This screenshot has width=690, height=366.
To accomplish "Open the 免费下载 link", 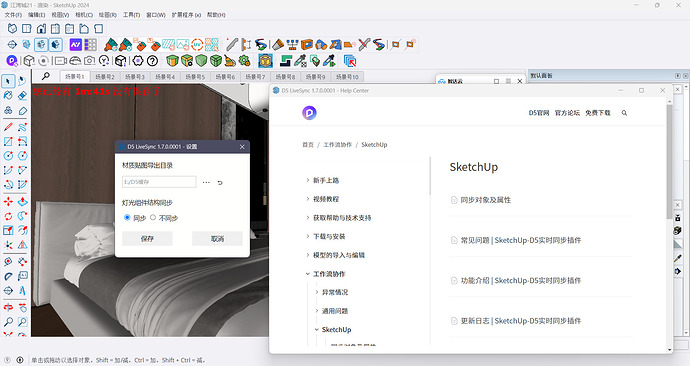I will (598, 113).
